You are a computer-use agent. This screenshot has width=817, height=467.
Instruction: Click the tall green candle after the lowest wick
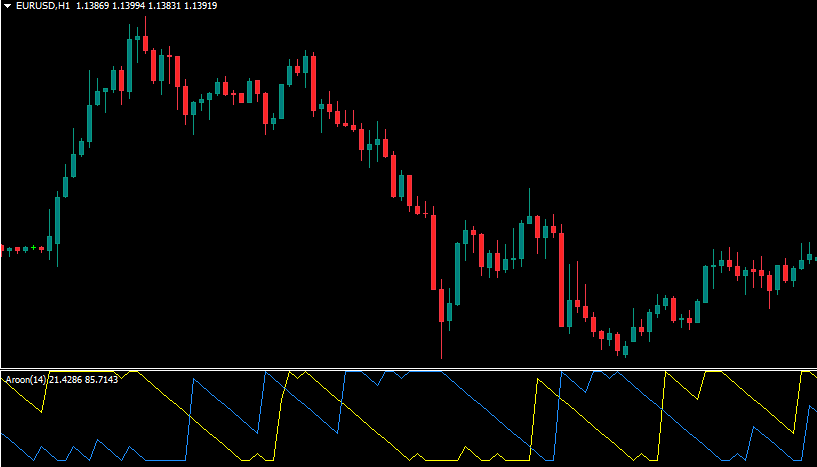458,272
